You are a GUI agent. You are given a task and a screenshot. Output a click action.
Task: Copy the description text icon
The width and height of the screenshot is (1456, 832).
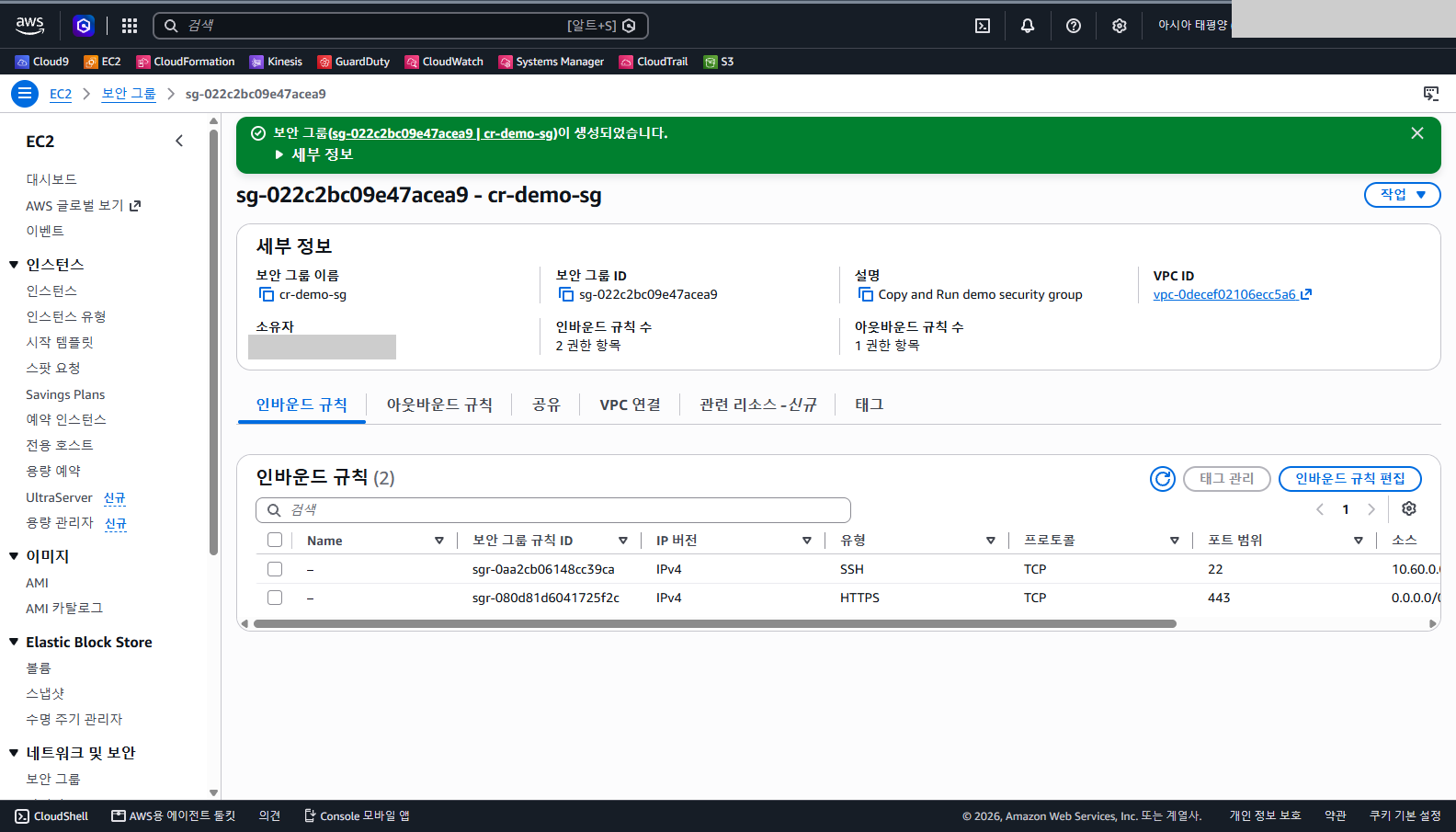point(866,294)
